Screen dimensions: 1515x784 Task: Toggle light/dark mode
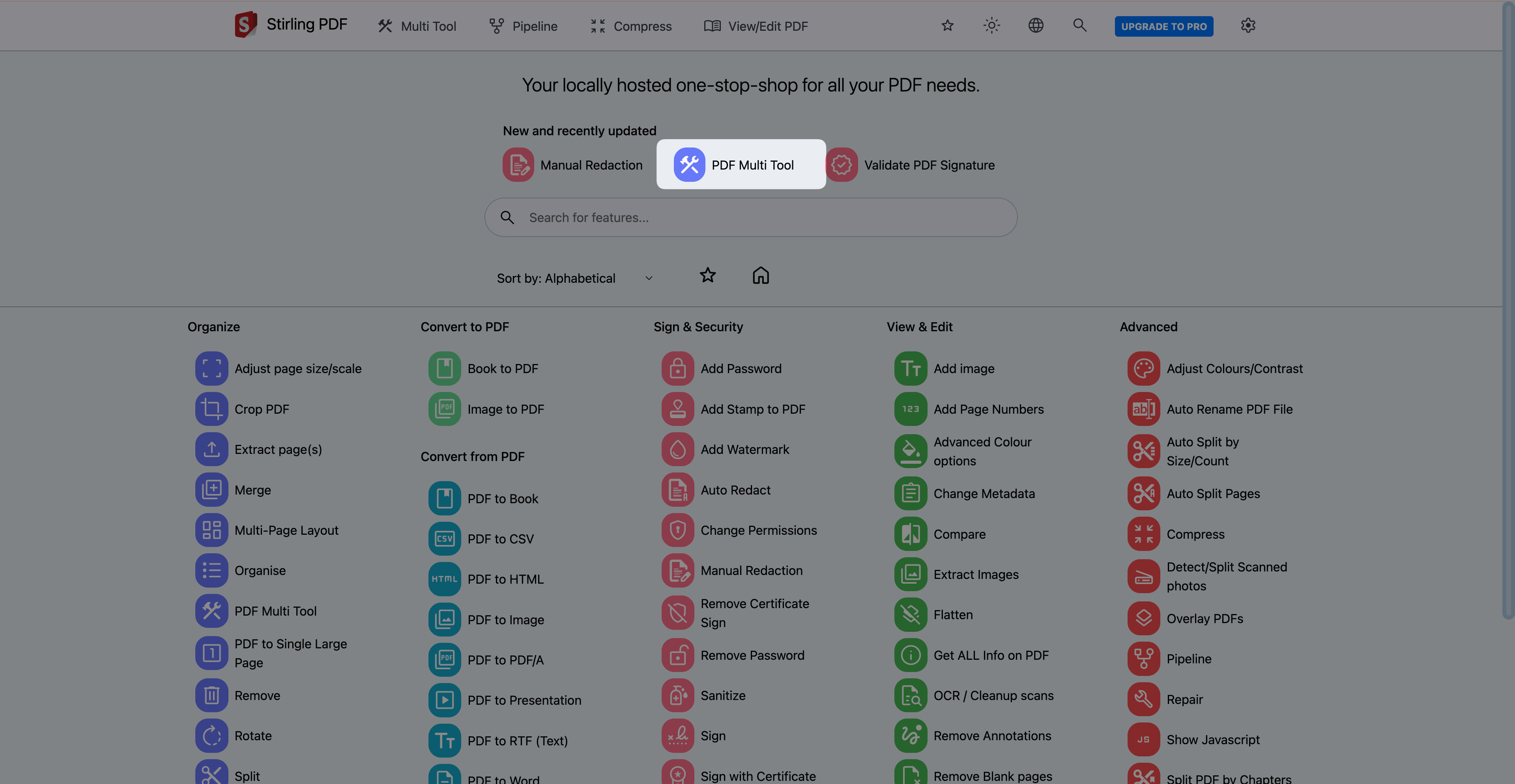tap(991, 25)
